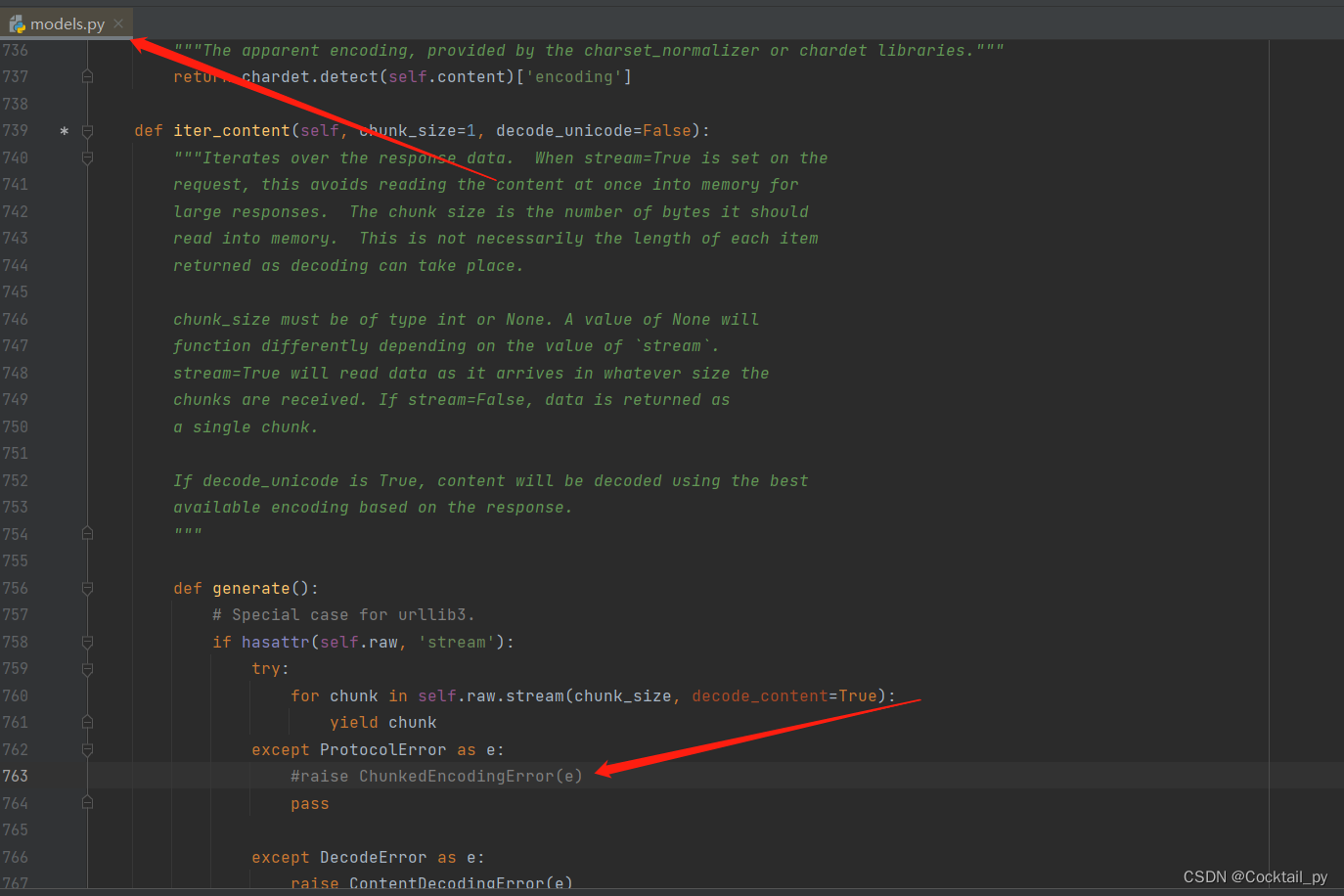Viewport: 1344px width, 896px height.
Task: Click line number 756 in the gutter
Action: [16, 588]
